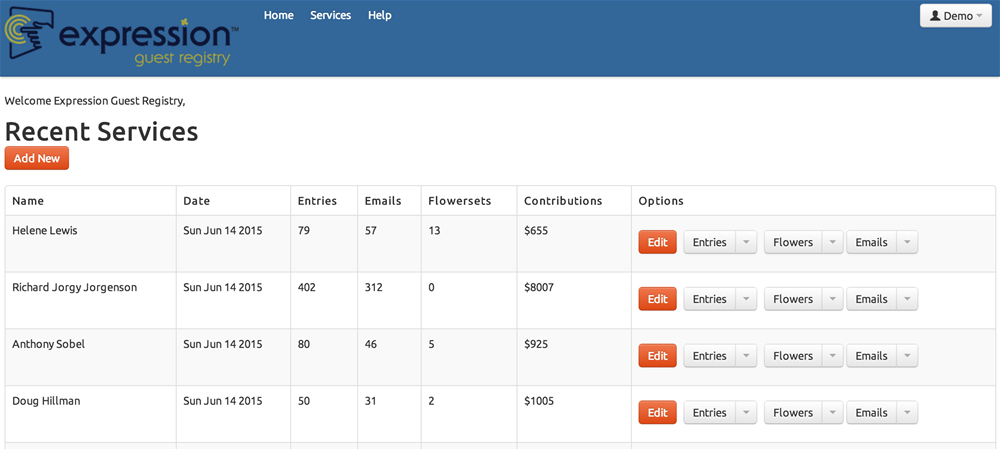Select the Richard Jorgy Jorgenson name cell
Screen dimensions: 1000x450
click(x=91, y=300)
